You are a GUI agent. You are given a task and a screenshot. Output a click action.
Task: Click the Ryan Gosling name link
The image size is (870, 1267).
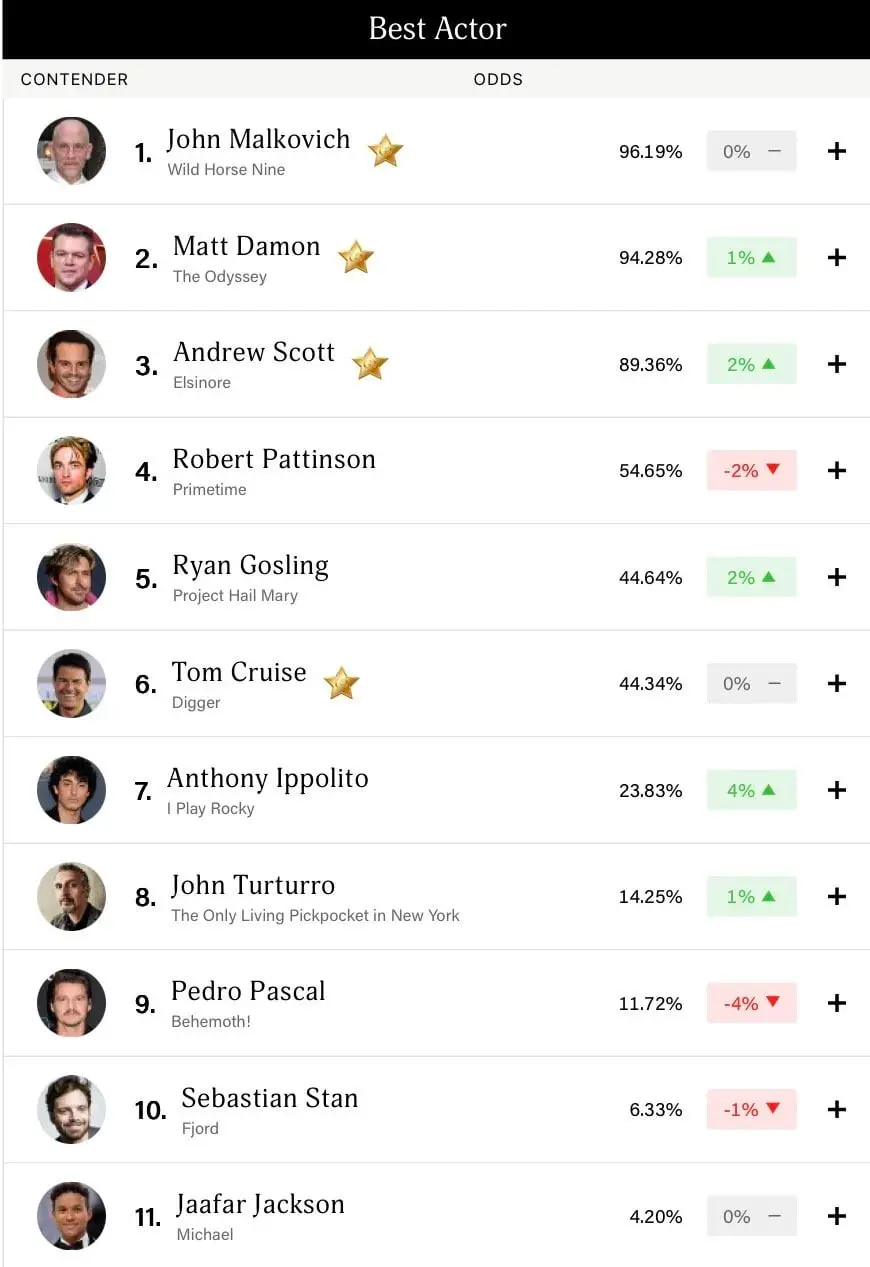coord(251,566)
